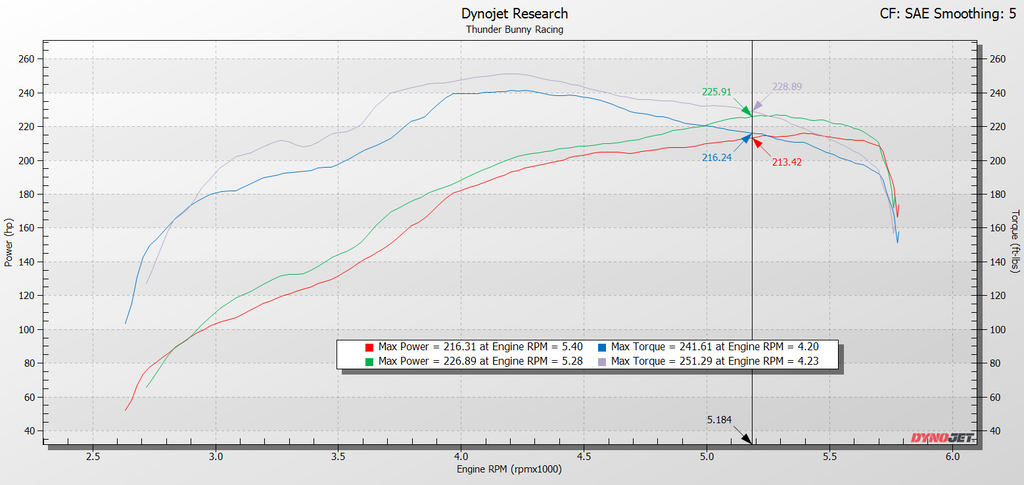The height and width of the screenshot is (485, 1024).
Task: Click the lavender Max Torque legend swatch
Action: (x=602, y=361)
